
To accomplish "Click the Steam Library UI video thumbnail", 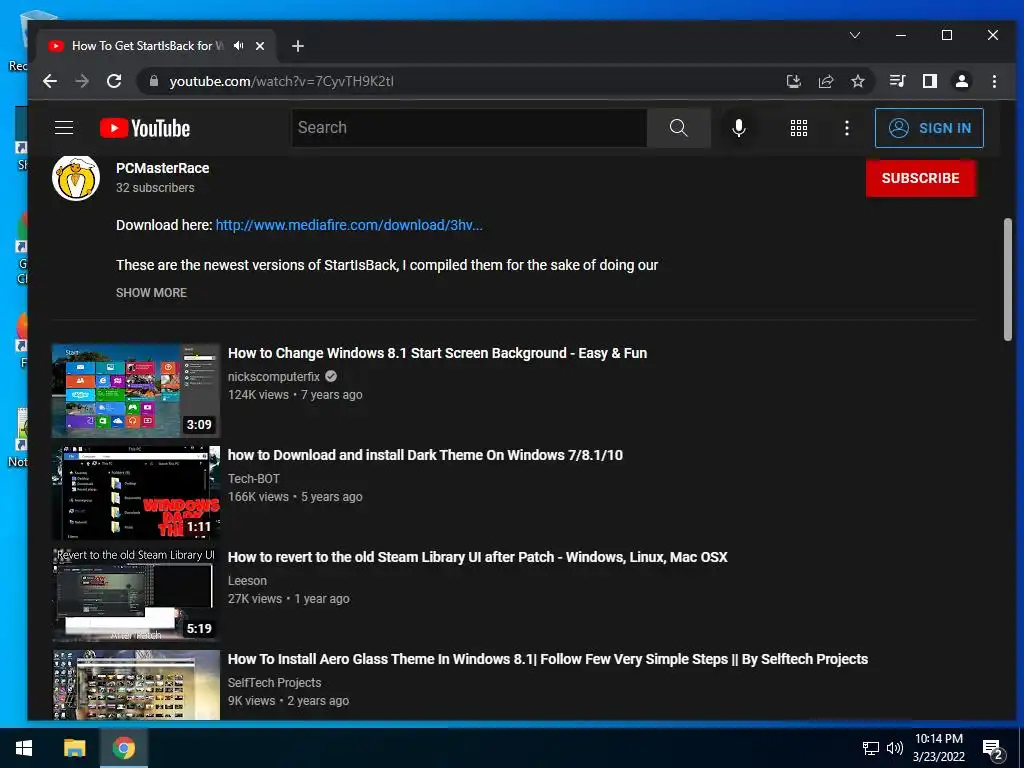I will pos(136,594).
